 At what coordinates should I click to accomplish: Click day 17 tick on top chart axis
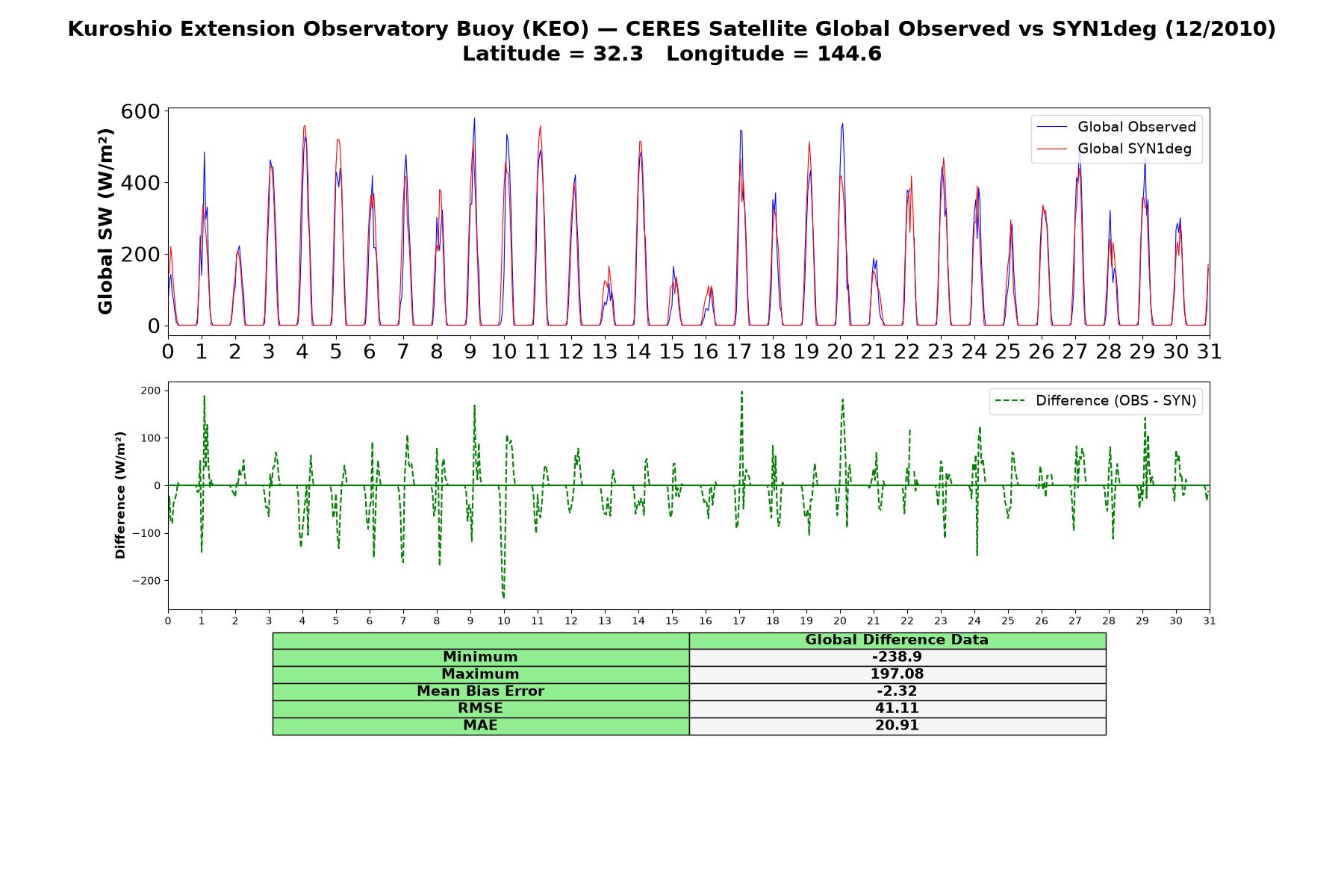coord(739,352)
